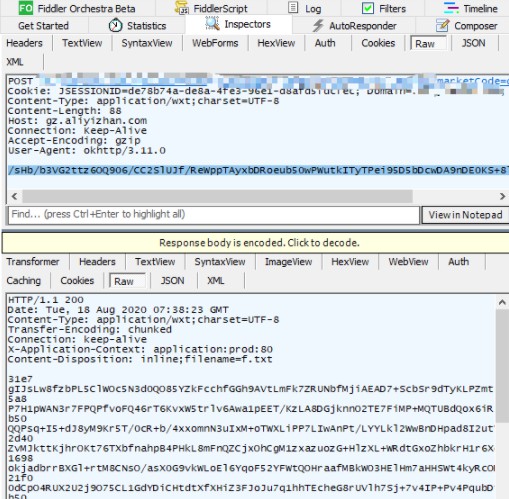The height and width of the screenshot is (499, 509).
Task: Open the request HexView tab
Action: [x=276, y=43]
